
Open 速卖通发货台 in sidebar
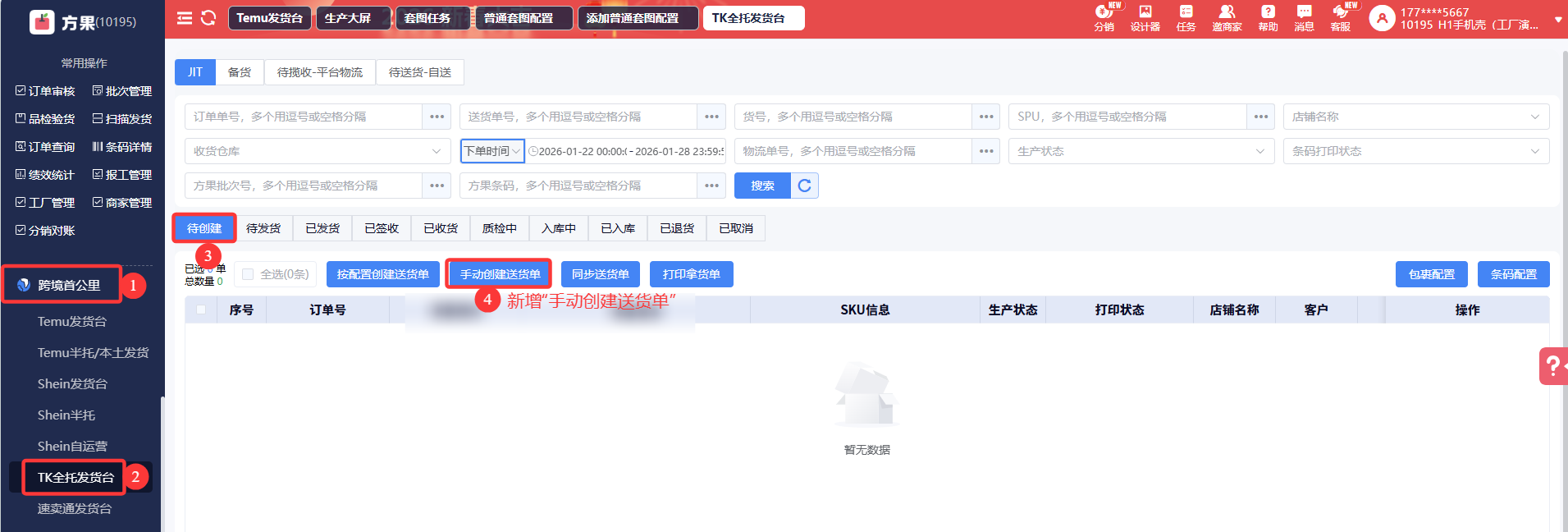(75, 508)
